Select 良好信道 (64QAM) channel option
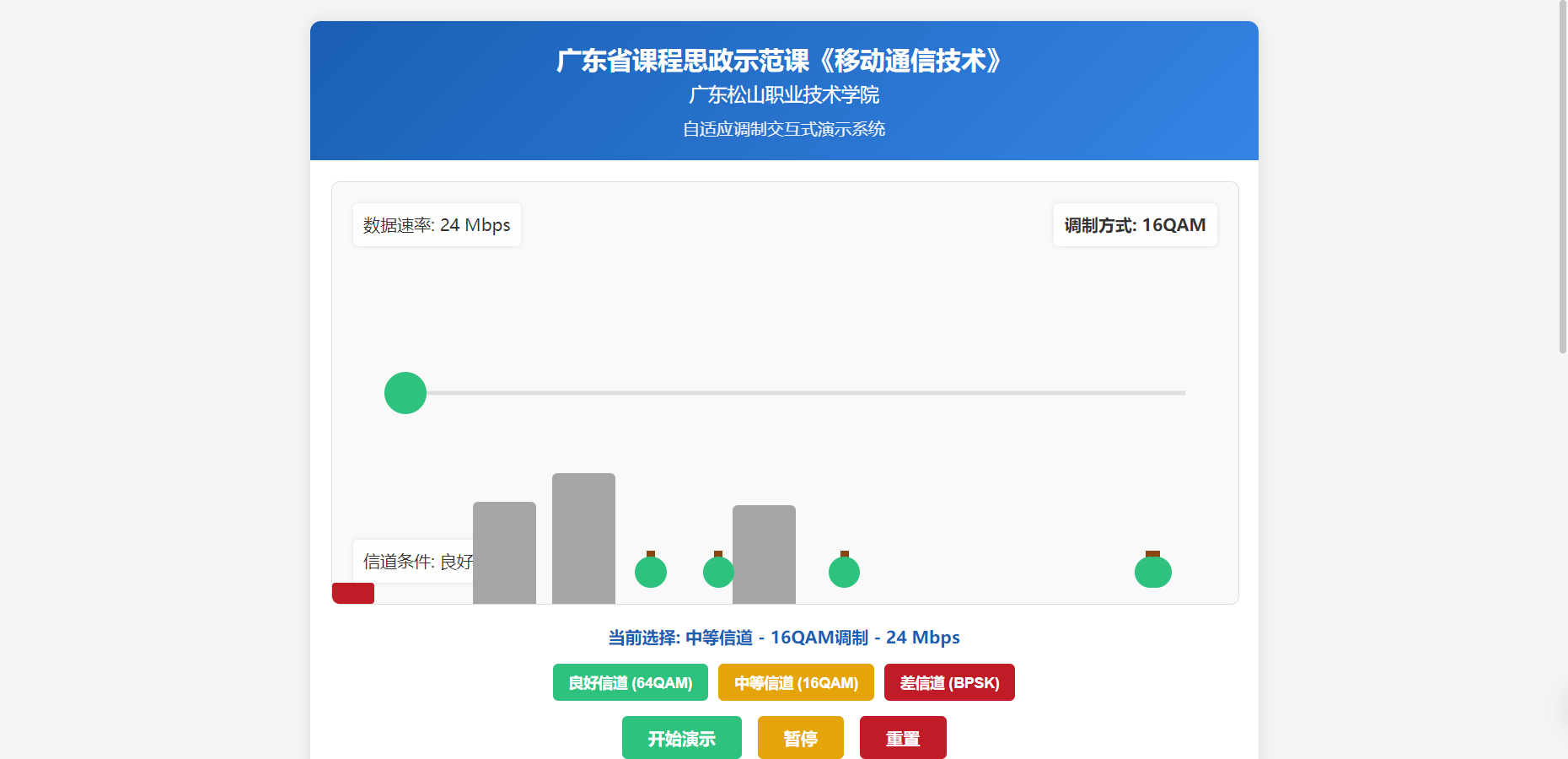 631,682
